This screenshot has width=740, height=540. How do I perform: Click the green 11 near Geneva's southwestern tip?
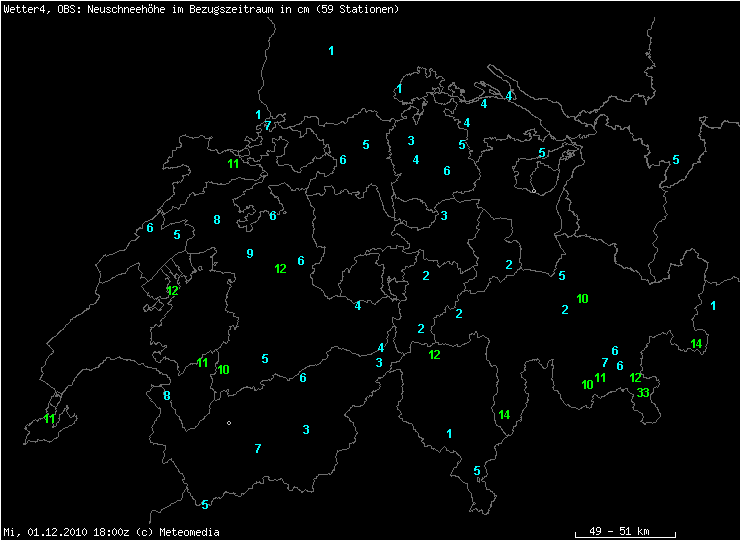tap(50, 420)
